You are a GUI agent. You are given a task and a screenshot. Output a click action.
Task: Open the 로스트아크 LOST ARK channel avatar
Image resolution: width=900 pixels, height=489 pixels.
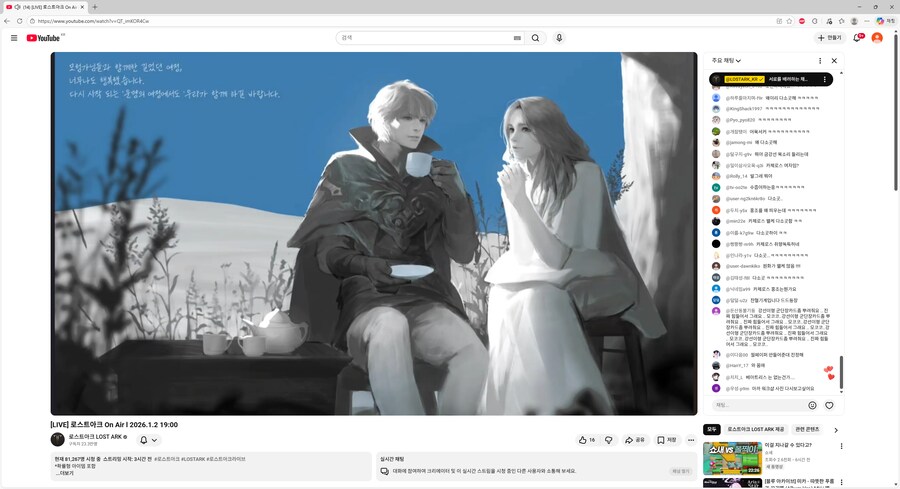[57, 440]
